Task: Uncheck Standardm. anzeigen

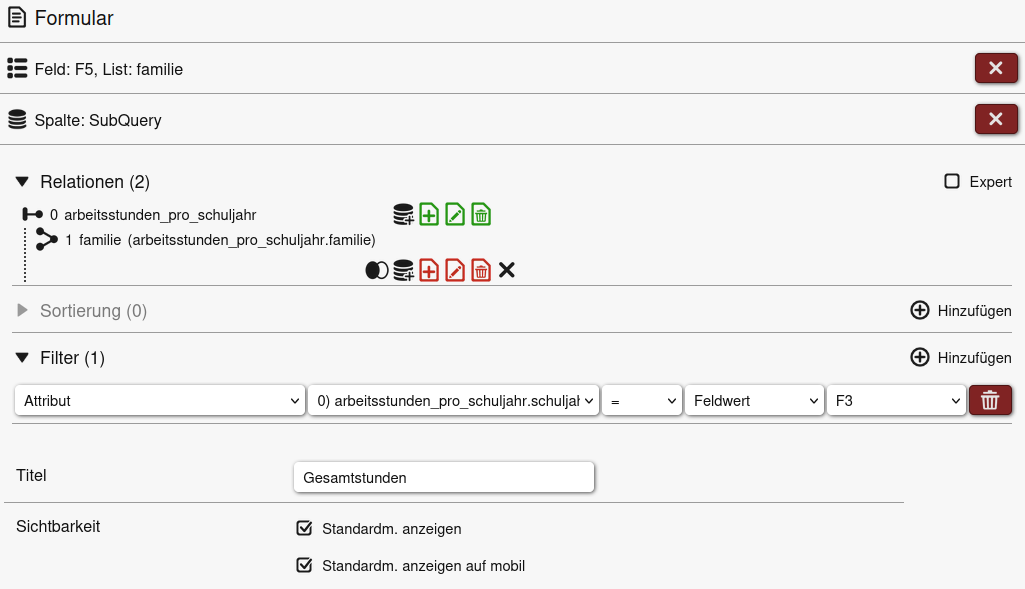Action: click(305, 528)
